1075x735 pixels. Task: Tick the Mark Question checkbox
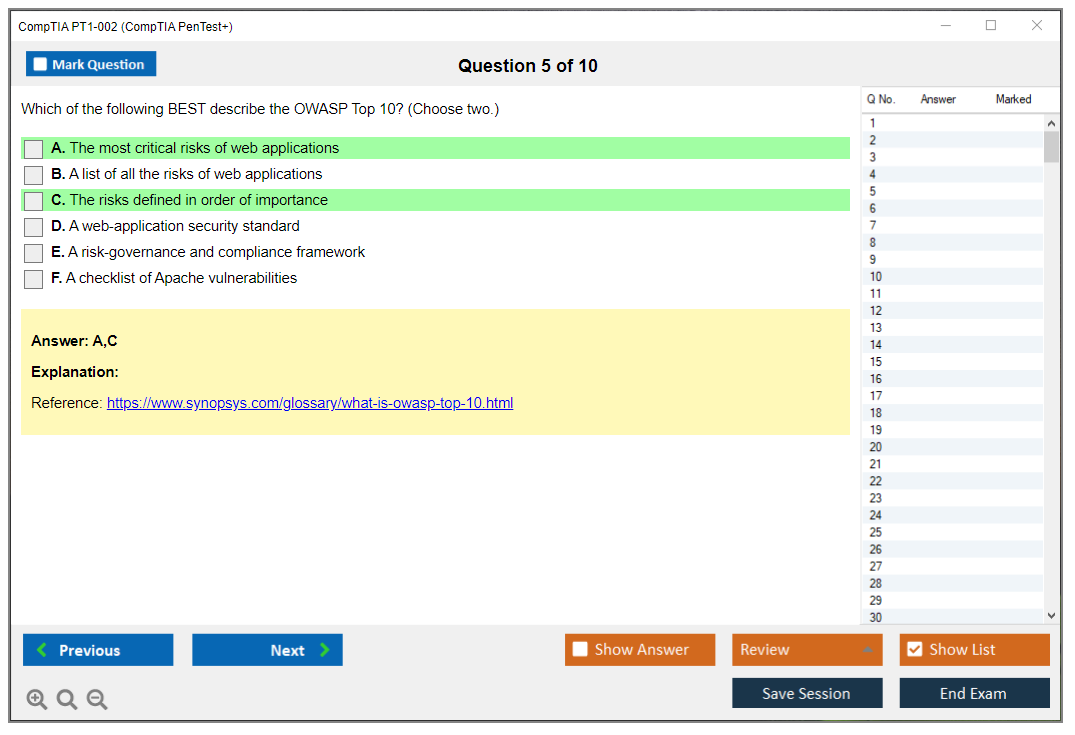click(x=41, y=65)
